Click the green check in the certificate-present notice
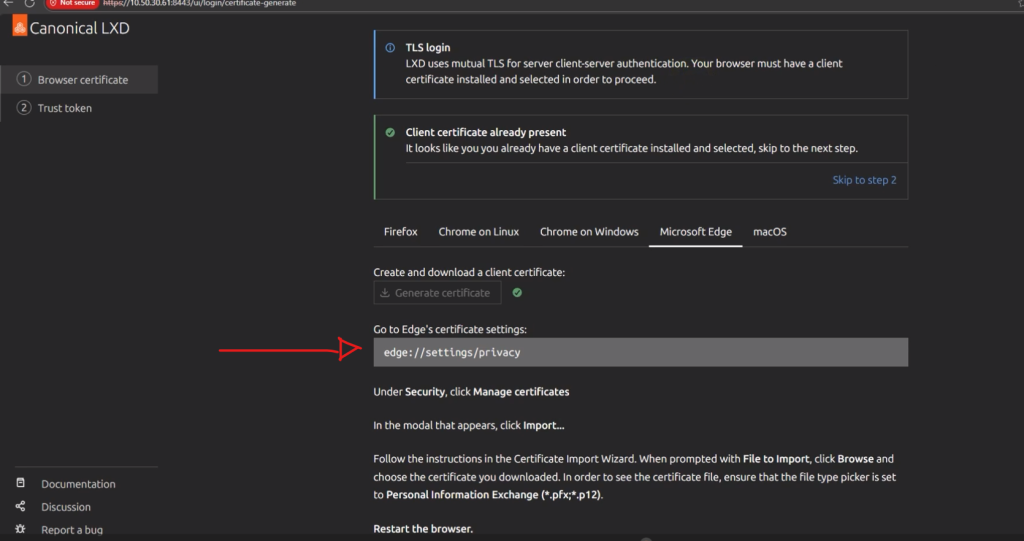Screen dimensions: 1024x541 (389, 132)
